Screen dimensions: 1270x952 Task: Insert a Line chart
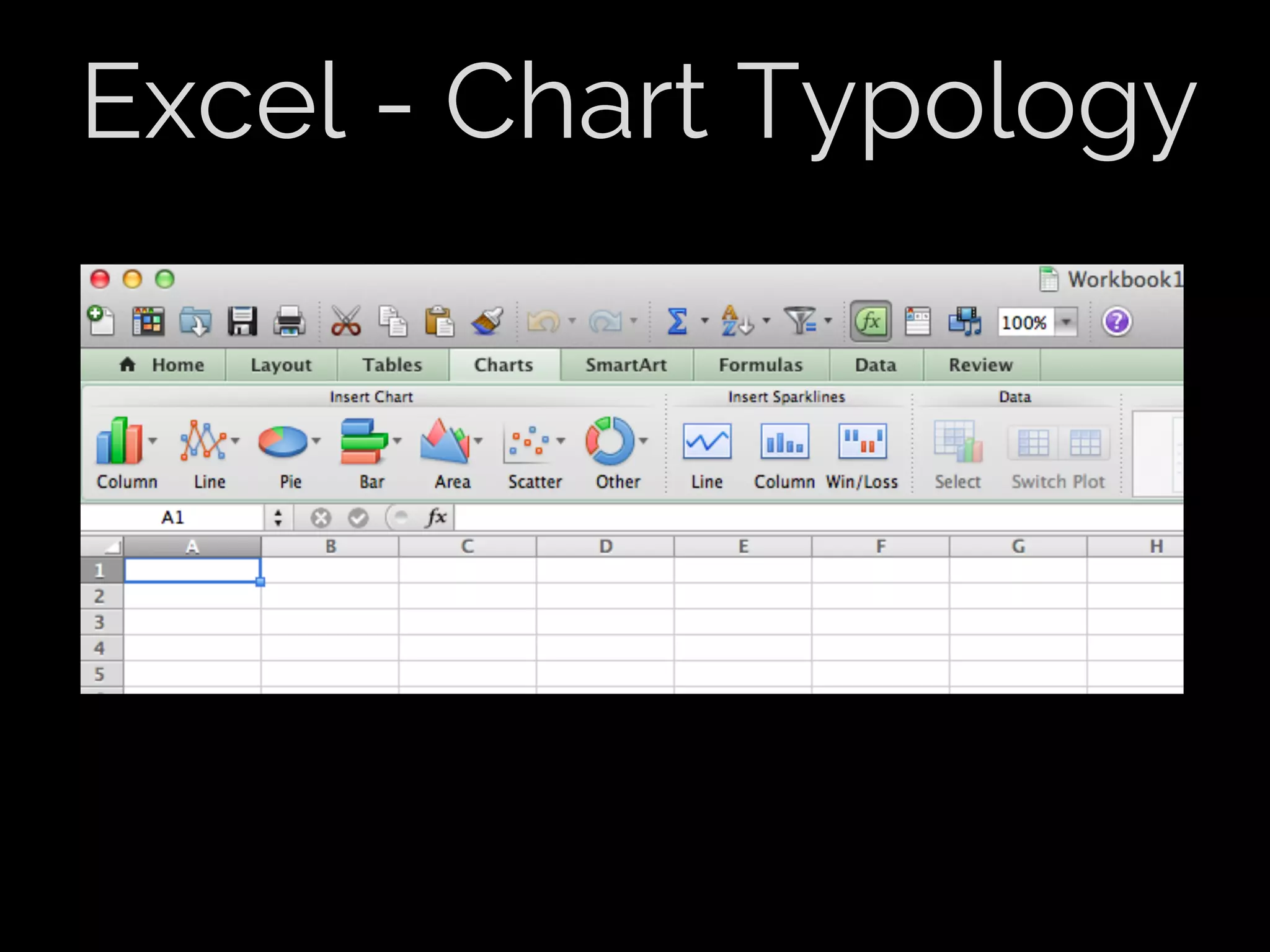209,454
